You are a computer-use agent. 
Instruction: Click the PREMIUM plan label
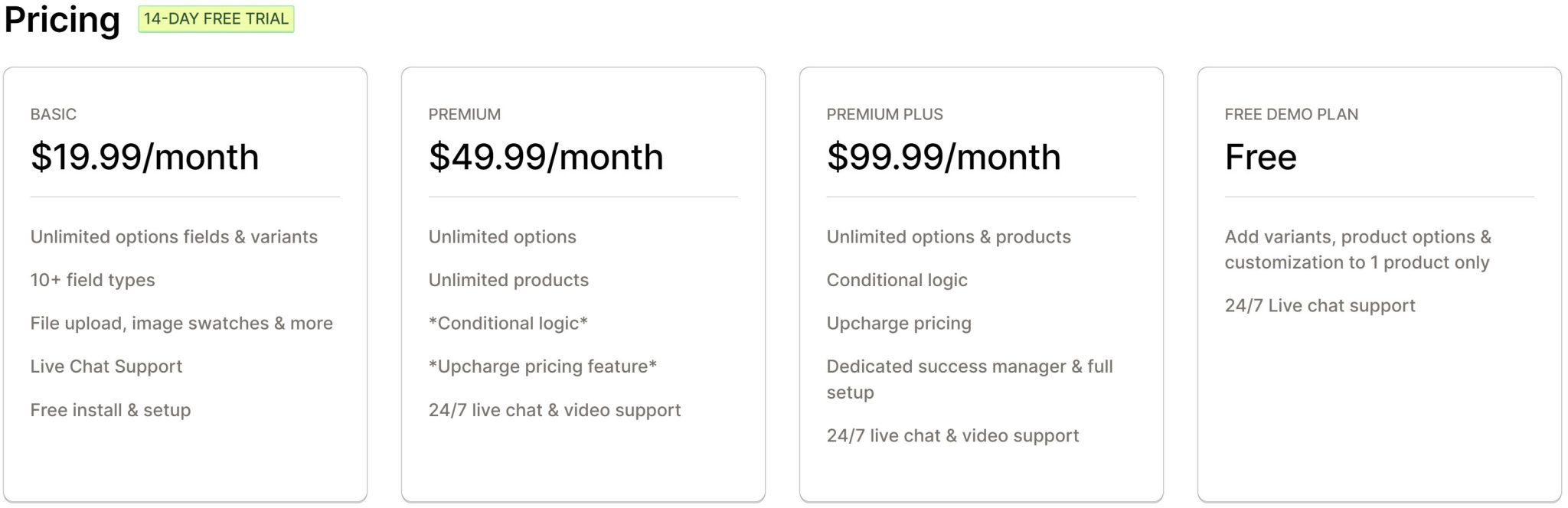click(x=465, y=114)
